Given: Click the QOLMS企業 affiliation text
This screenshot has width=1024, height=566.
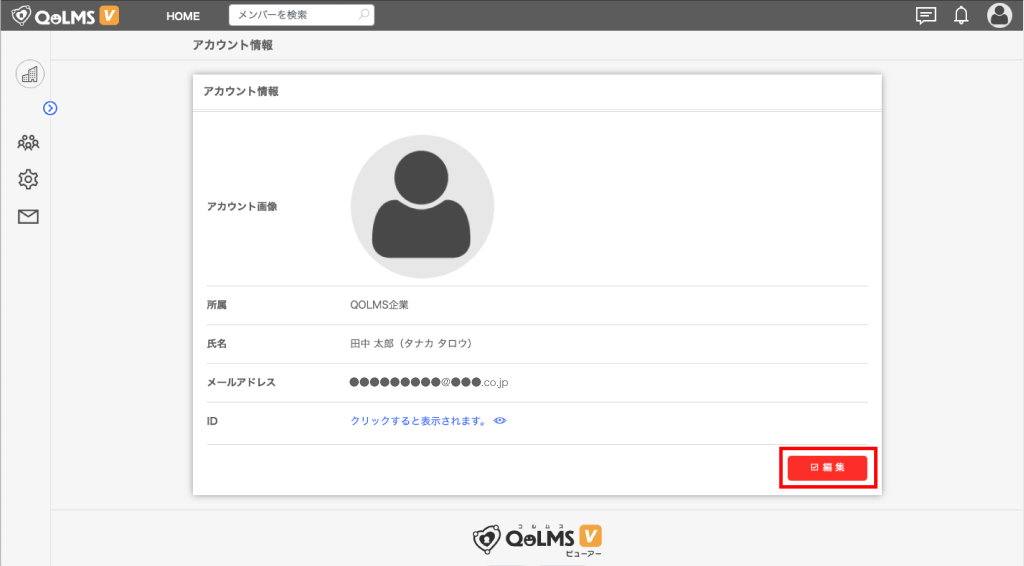Looking at the screenshot, I should (x=379, y=305).
